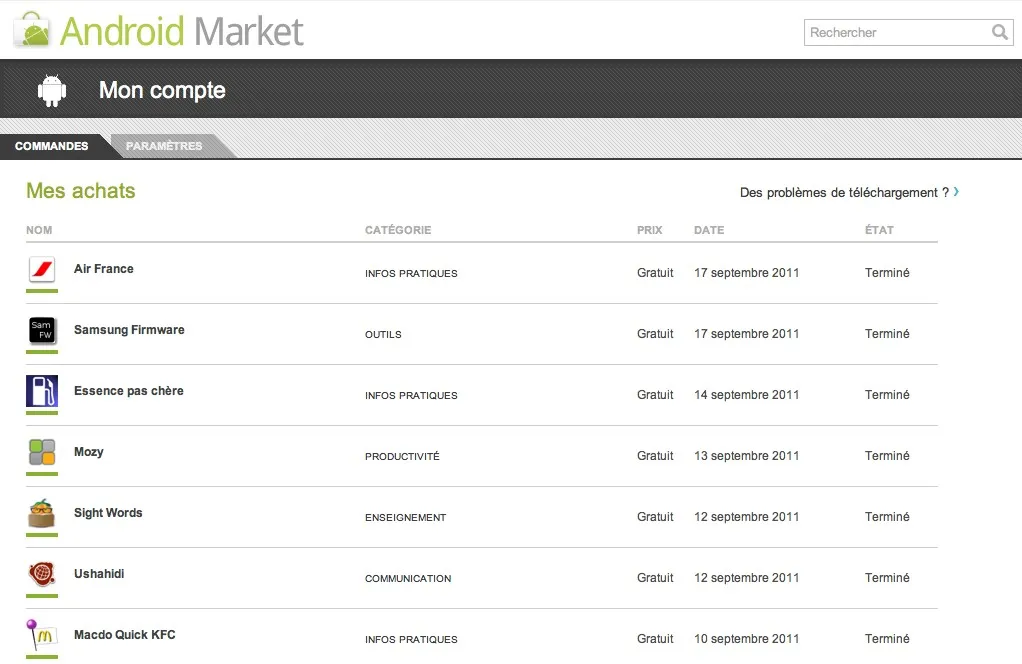Open the Sight Words app icon
The image size is (1022, 664).
coord(42,513)
